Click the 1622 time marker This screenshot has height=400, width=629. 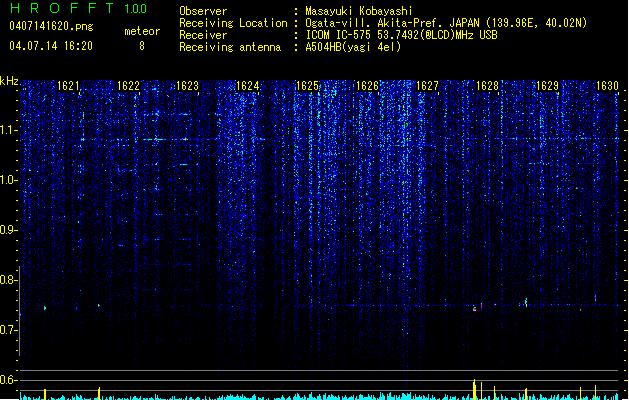128,86
